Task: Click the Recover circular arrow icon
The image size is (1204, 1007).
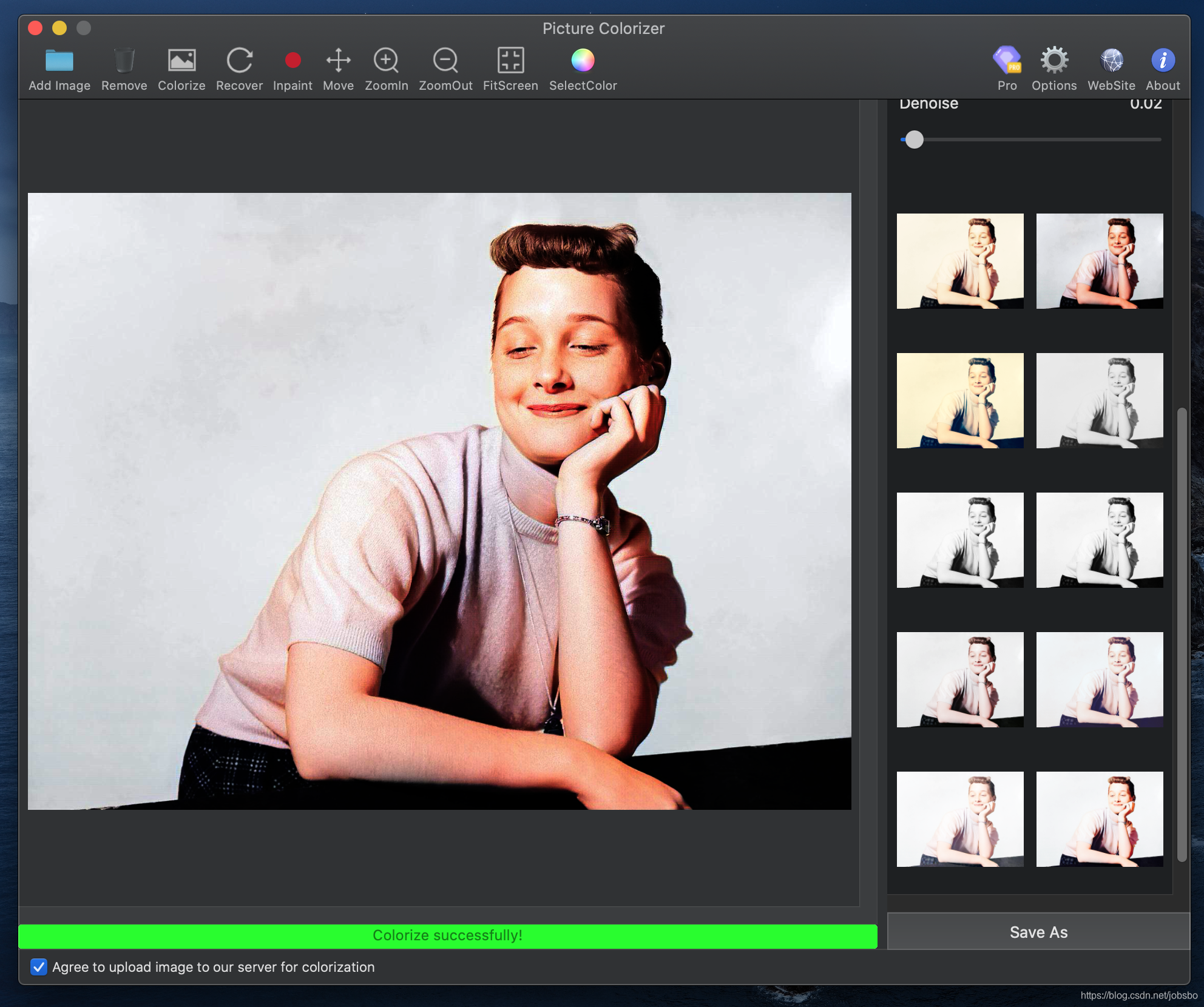Action: click(239, 61)
